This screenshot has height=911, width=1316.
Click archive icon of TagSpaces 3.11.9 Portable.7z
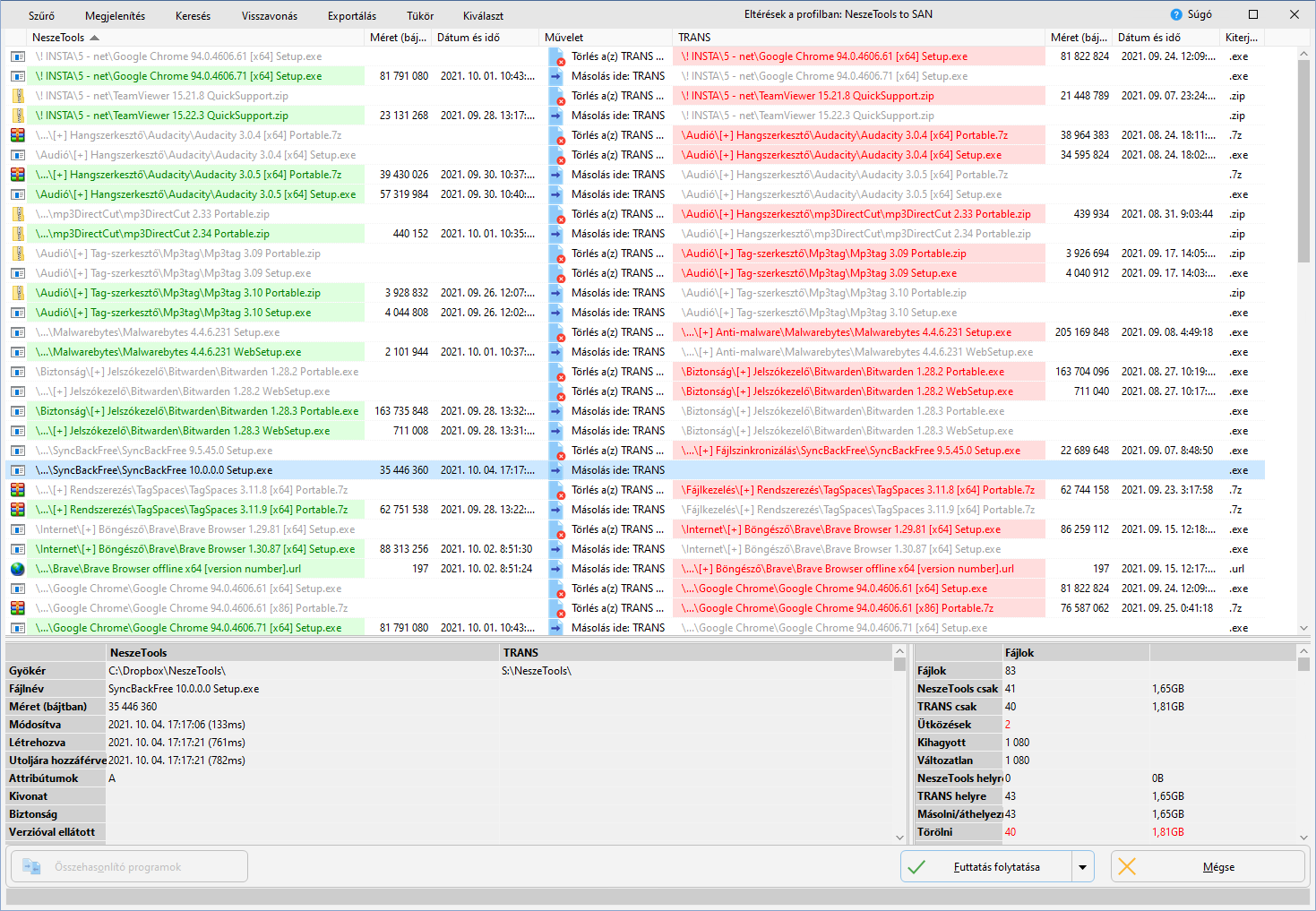click(x=18, y=510)
